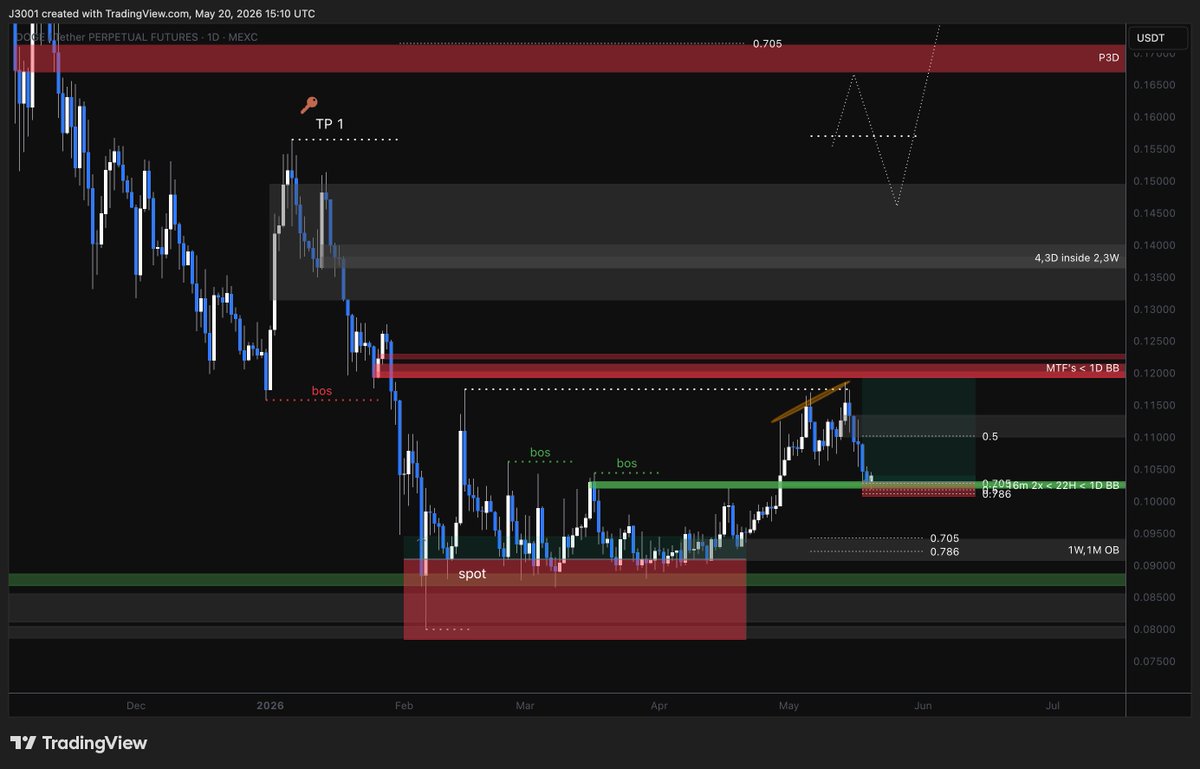Open the USDT currency selector
The width and height of the screenshot is (1200, 769).
[1157, 38]
